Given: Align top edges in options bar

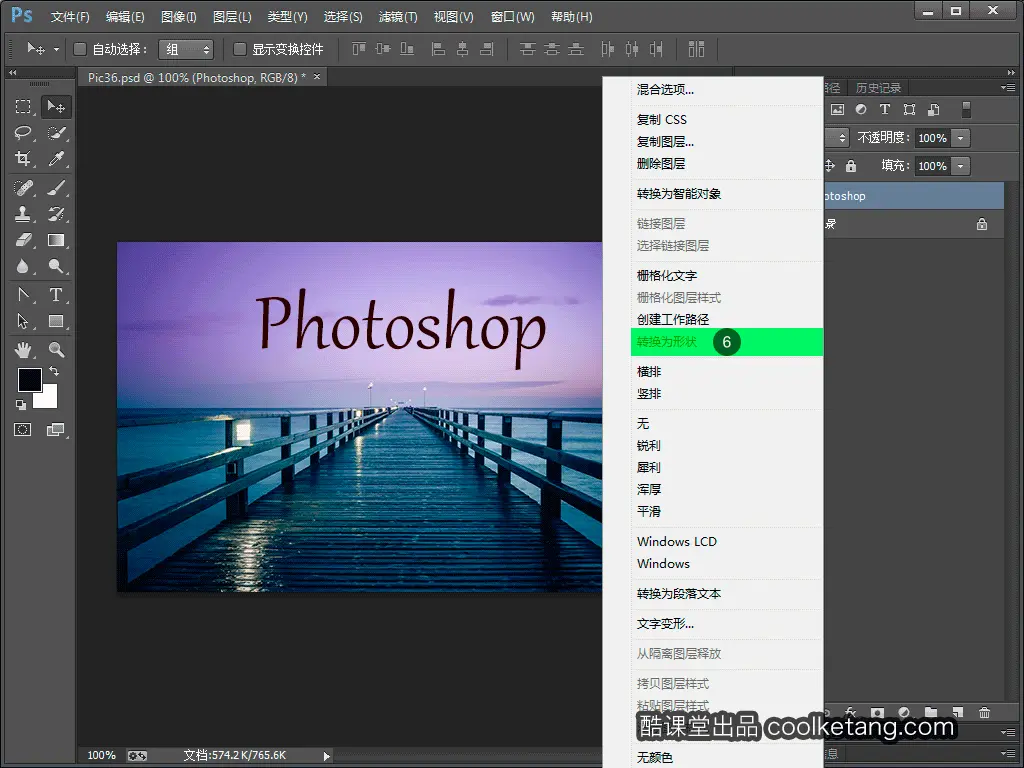Looking at the screenshot, I should tap(359, 49).
